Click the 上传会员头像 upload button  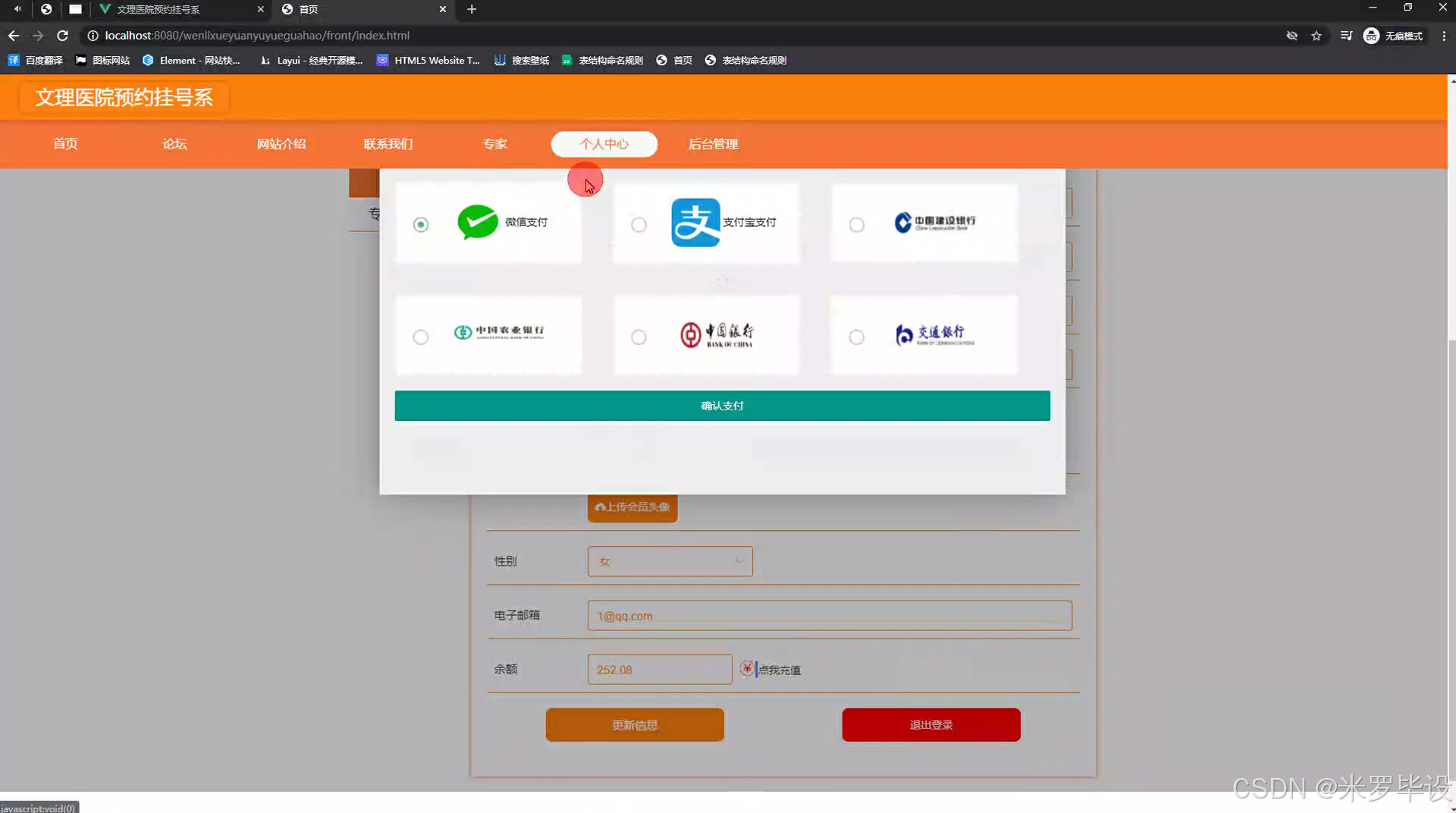point(632,507)
